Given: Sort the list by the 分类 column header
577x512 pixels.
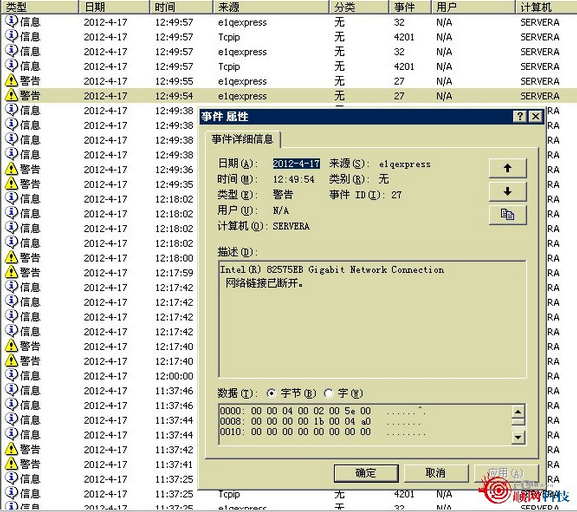Looking at the screenshot, I should pyautogui.click(x=359, y=7).
